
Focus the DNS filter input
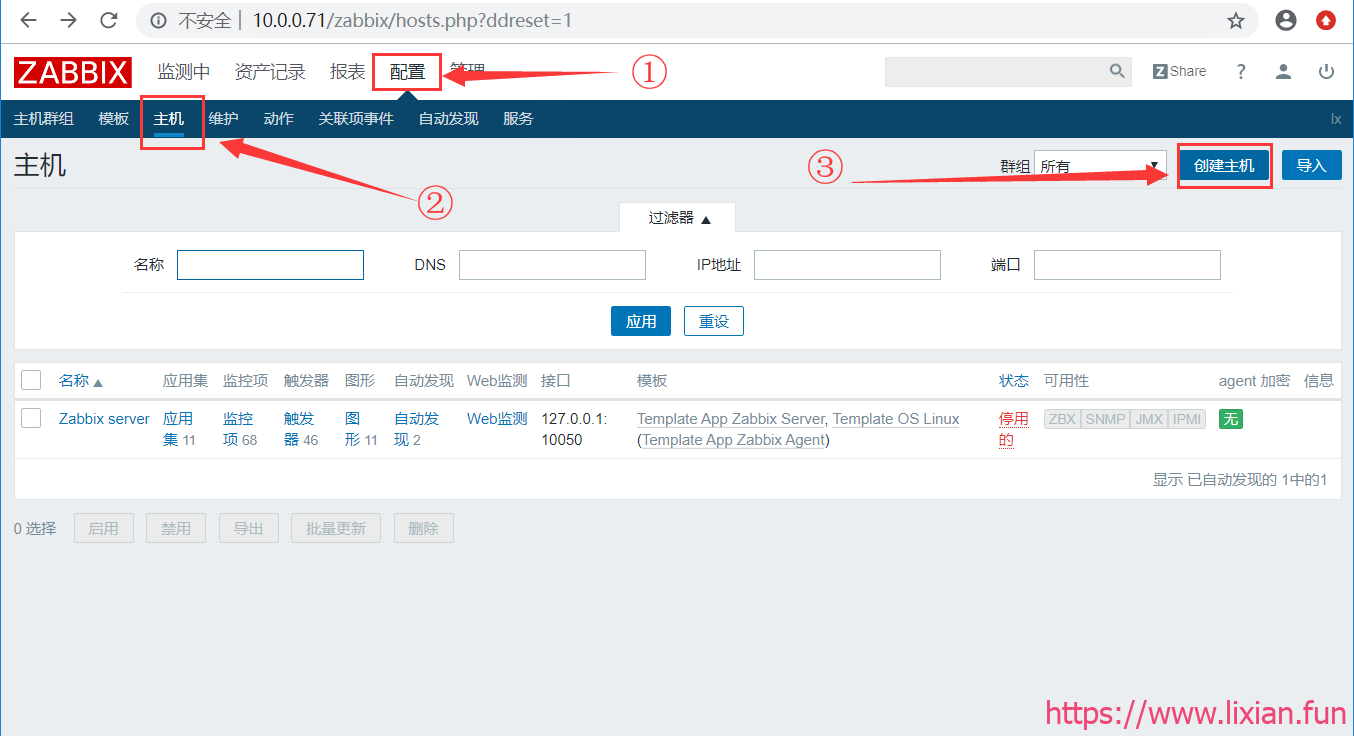tap(552, 265)
